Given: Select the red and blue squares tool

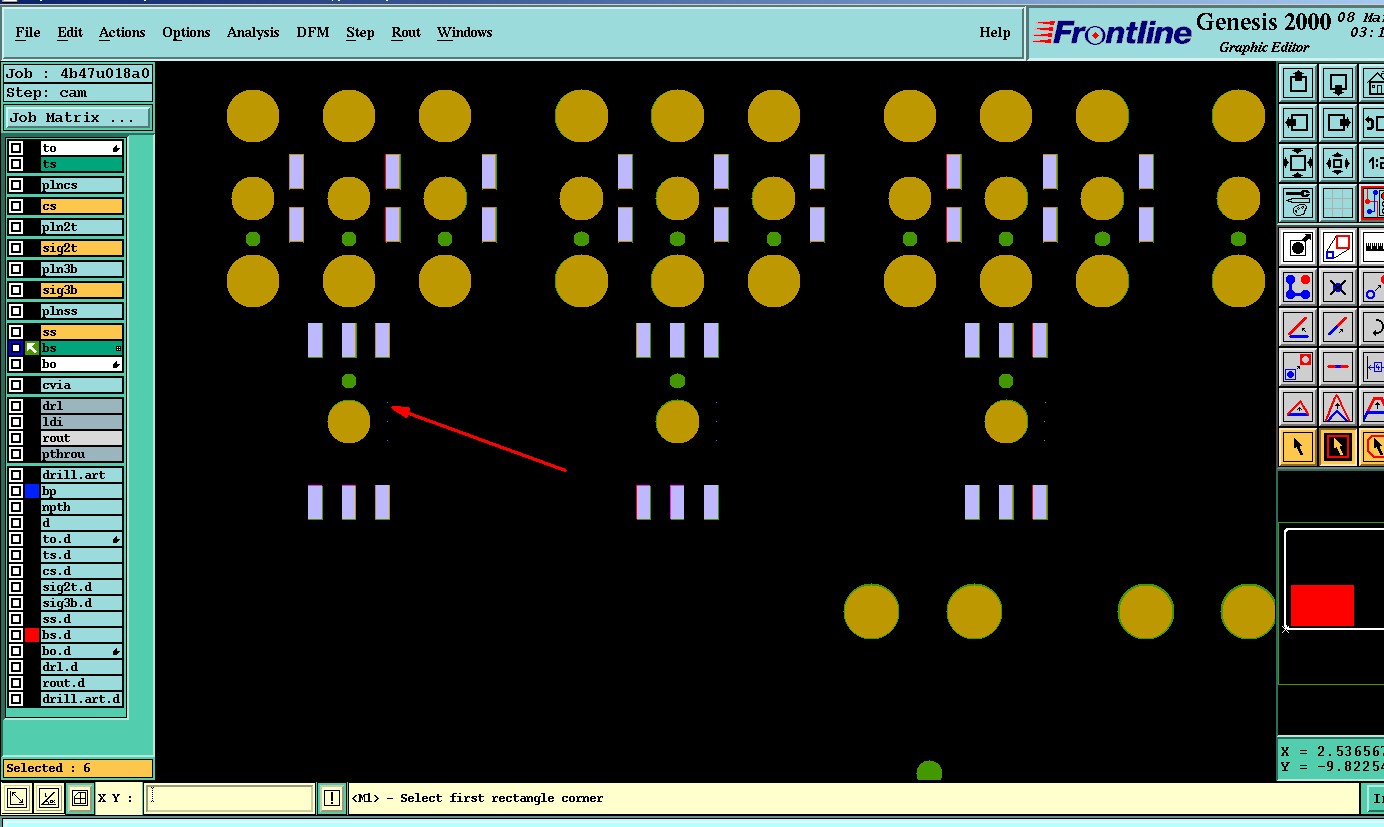Looking at the screenshot, I should 1338,246.
